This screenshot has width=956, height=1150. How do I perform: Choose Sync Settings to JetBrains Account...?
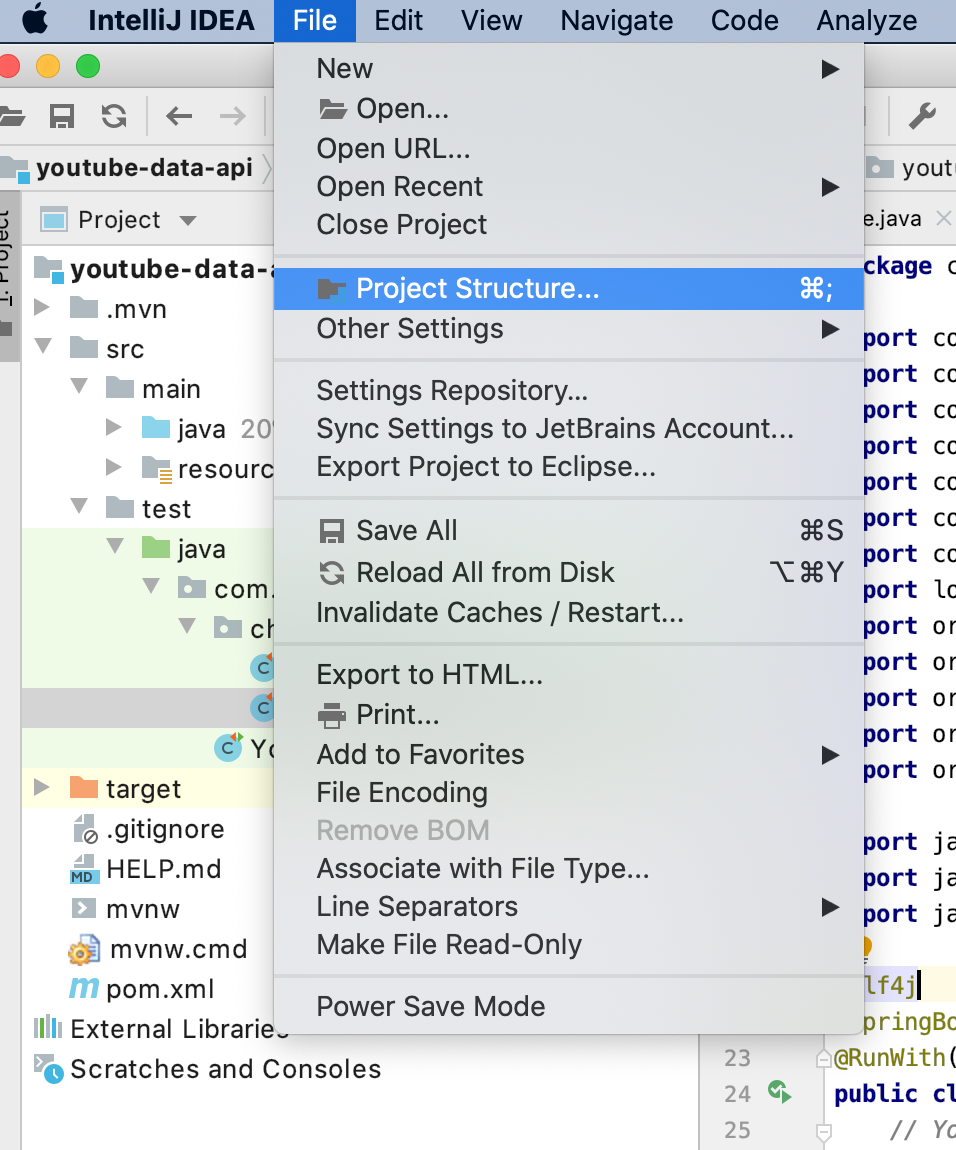tap(569, 429)
